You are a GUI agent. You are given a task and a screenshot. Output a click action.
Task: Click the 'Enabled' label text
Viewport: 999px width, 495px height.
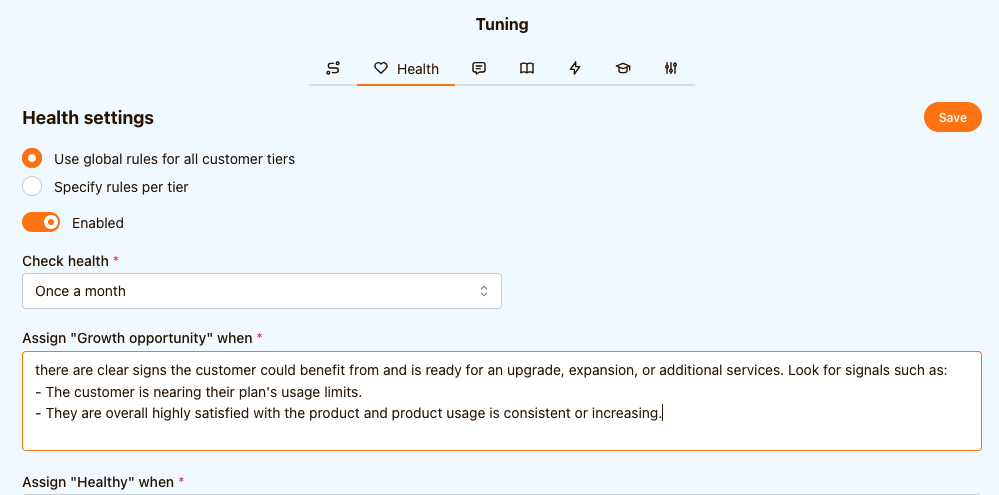click(98, 223)
